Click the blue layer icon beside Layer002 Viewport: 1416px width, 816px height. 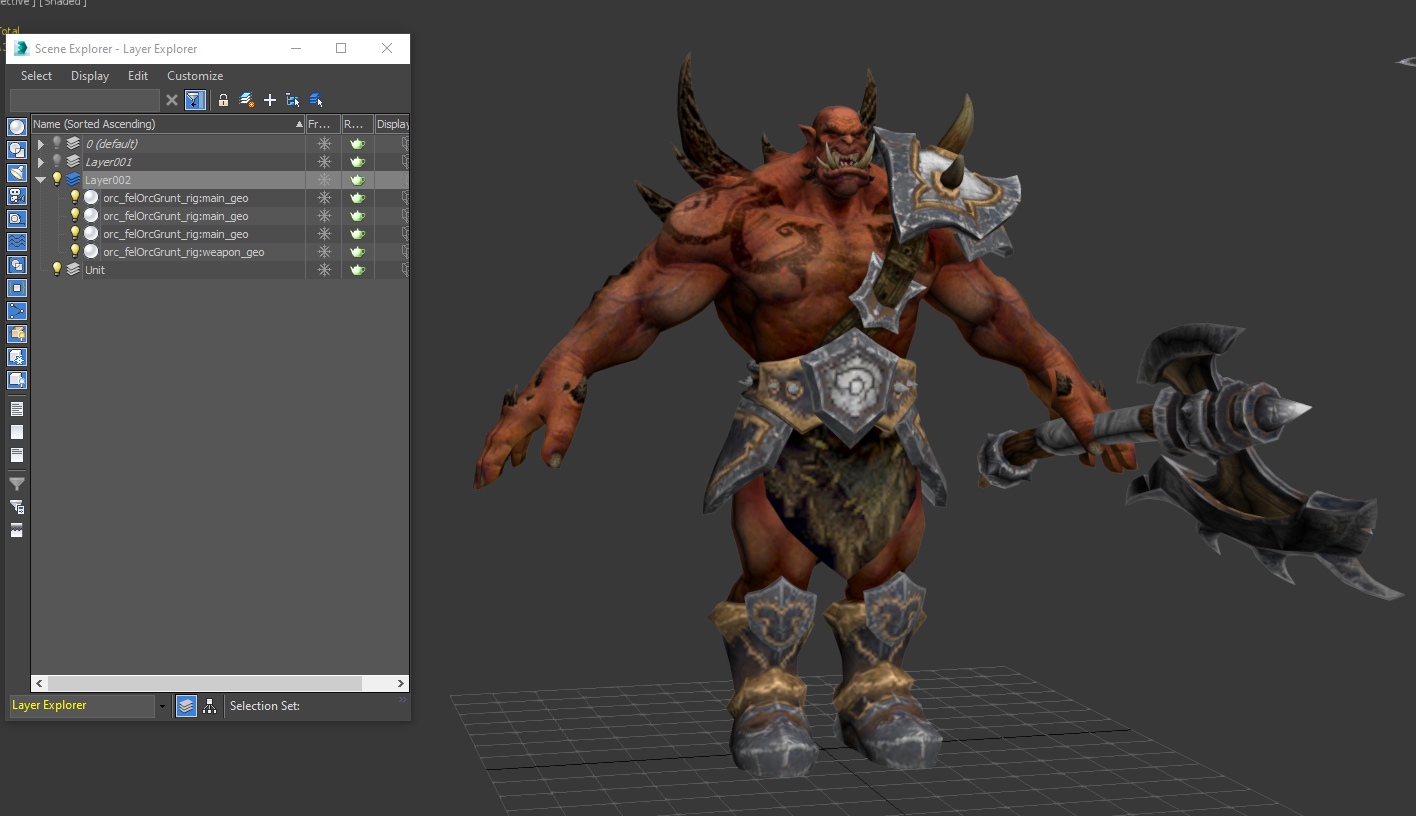[73, 180]
